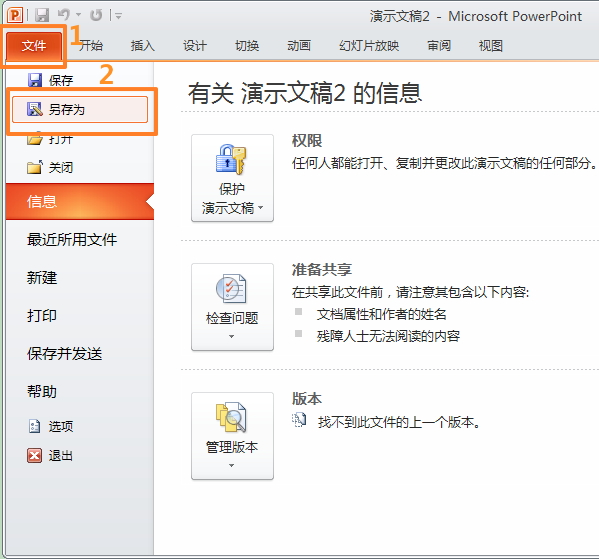Viewport: 599px width, 559px height.
Task: Click the Save icon in quick access toolbar
Action: 42,15
